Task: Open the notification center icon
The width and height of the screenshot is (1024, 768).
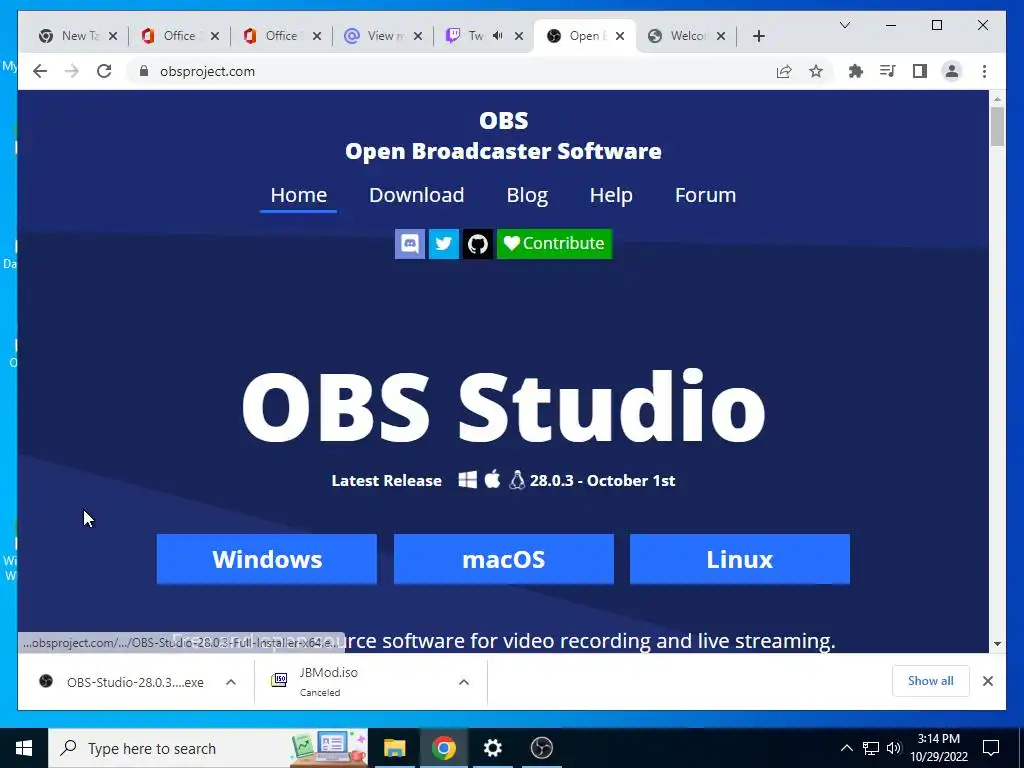Action: (x=991, y=748)
